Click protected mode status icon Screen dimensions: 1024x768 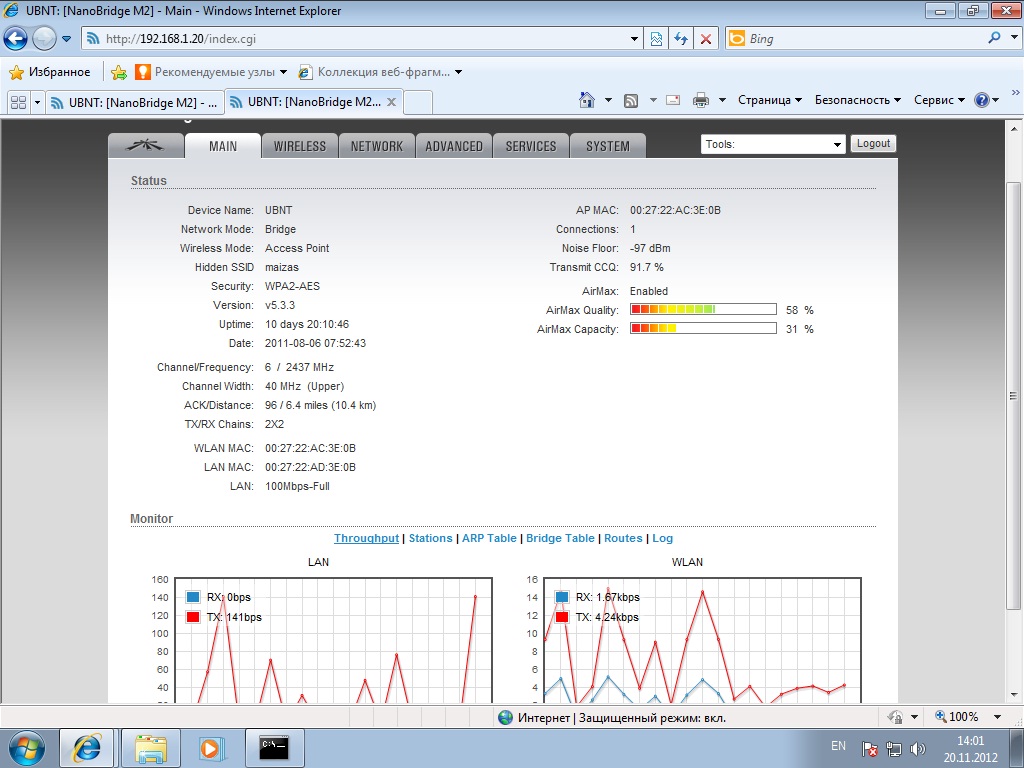pos(896,717)
